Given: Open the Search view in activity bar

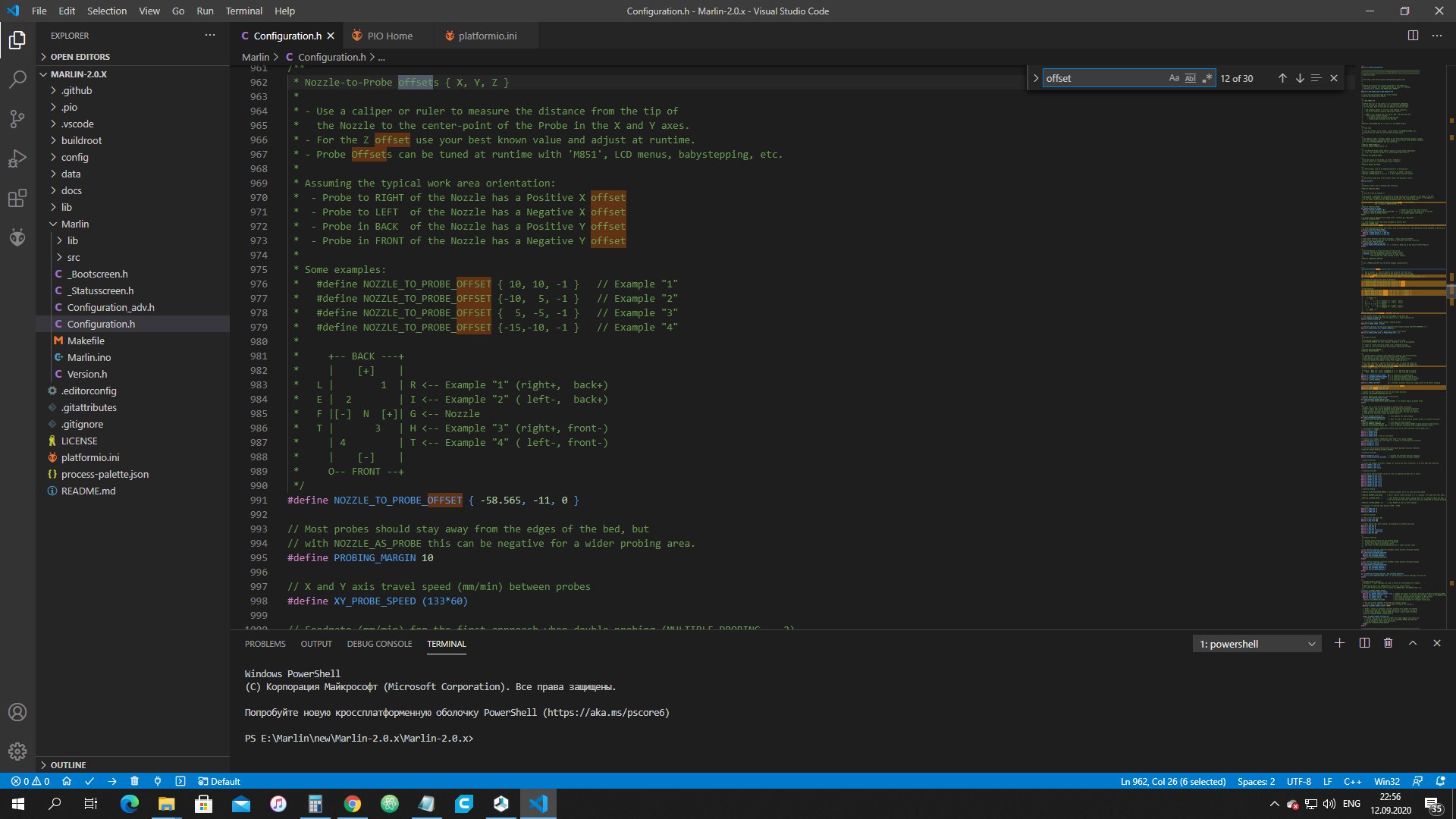Looking at the screenshot, I should tap(17, 79).
